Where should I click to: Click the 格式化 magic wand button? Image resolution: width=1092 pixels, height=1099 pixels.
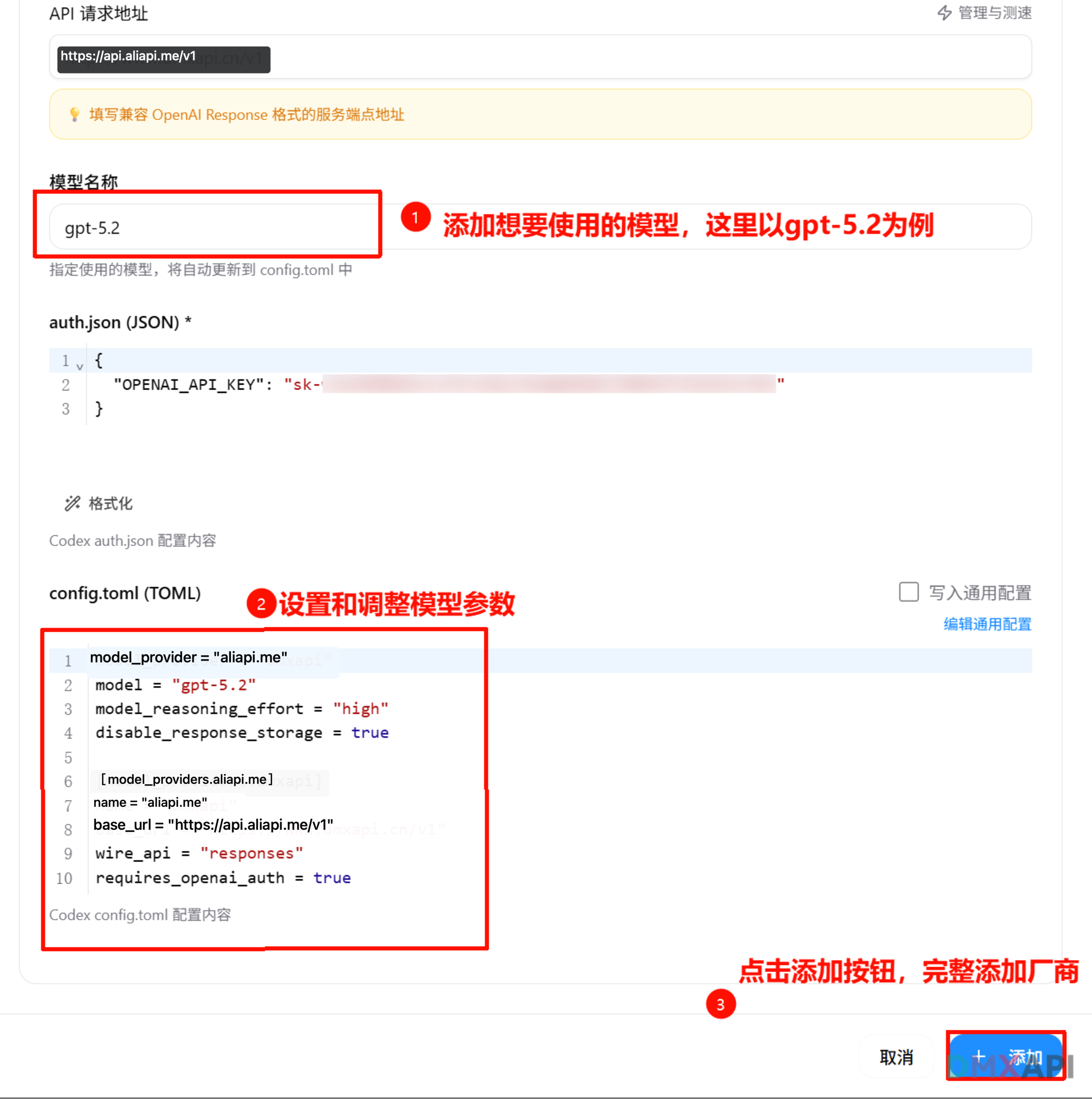(98, 503)
